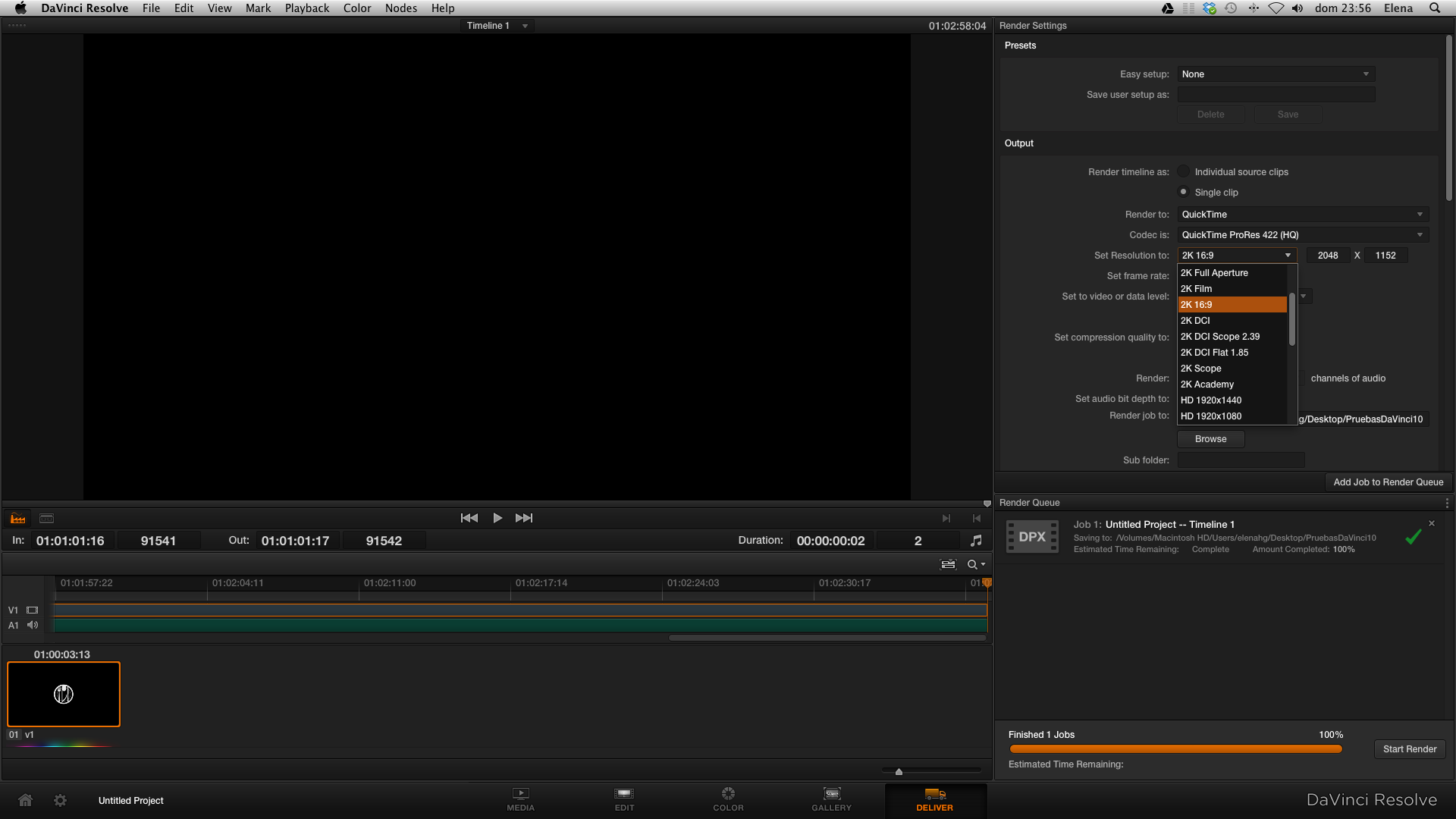Click the Wi-Fi status icon
The width and height of the screenshot is (1456, 819).
click(1276, 8)
